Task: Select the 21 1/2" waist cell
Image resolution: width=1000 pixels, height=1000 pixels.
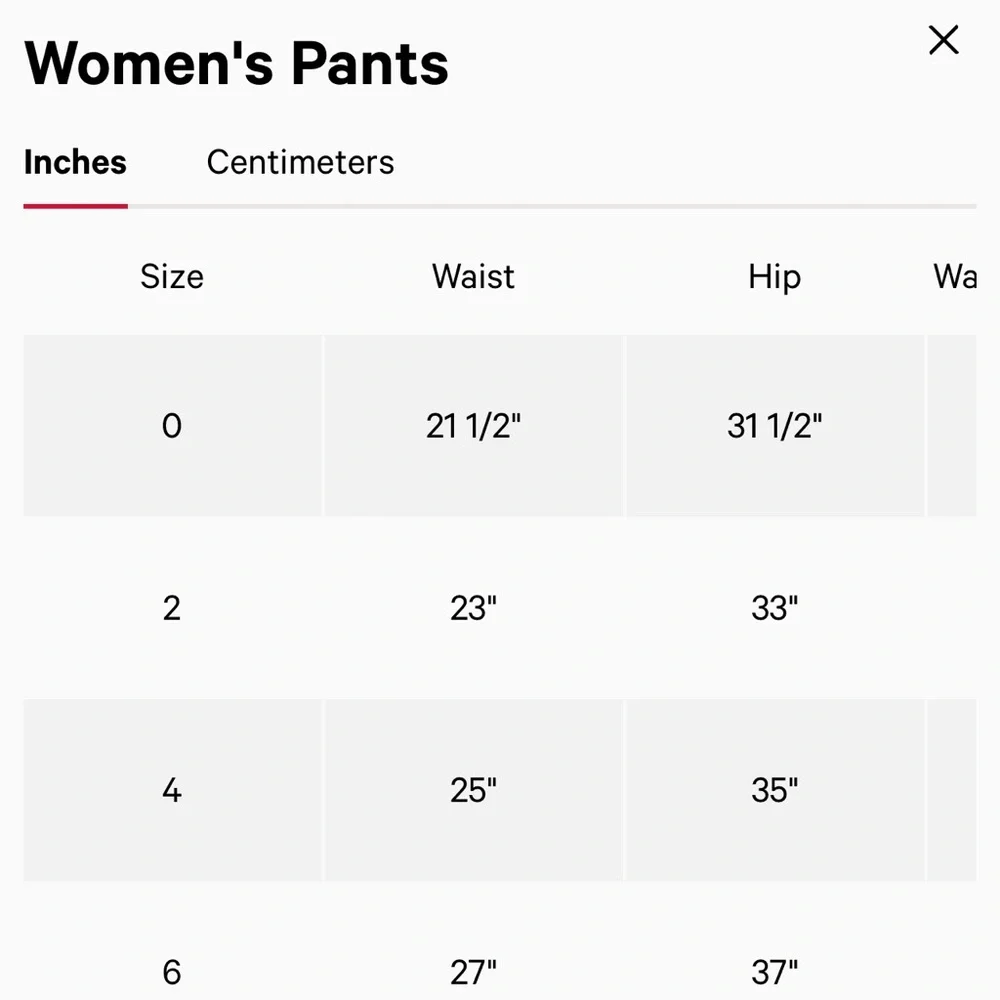Action: click(x=473, y=426)
